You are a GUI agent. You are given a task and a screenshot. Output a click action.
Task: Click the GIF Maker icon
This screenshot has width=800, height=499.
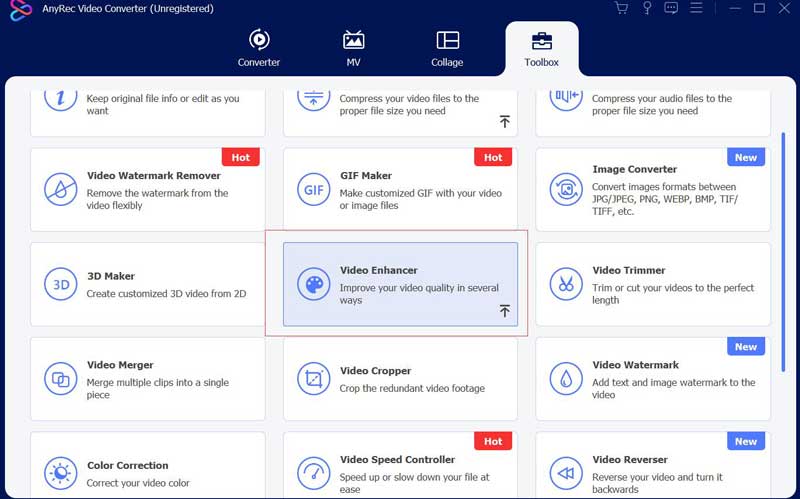313,189
